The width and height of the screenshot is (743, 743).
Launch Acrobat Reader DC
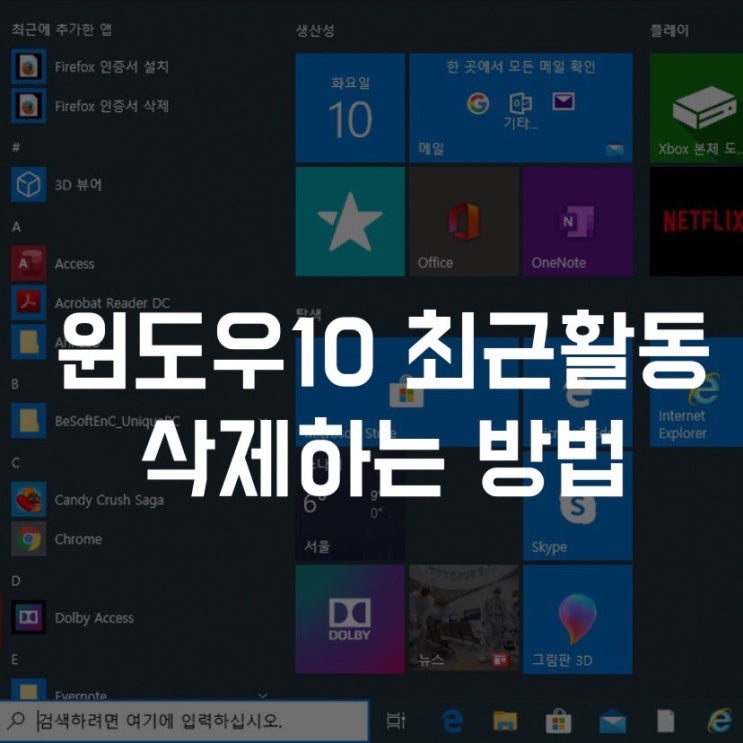coord(91,302)
